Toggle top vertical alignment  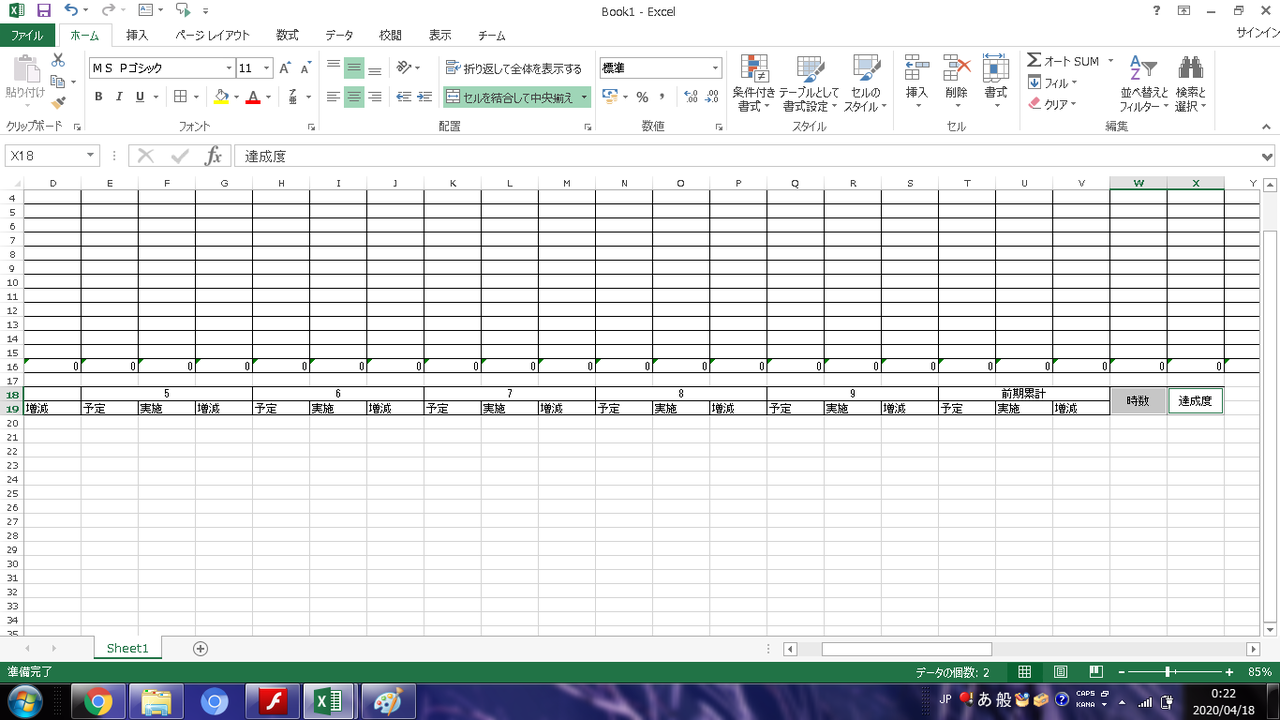click(x=333, y=68)
